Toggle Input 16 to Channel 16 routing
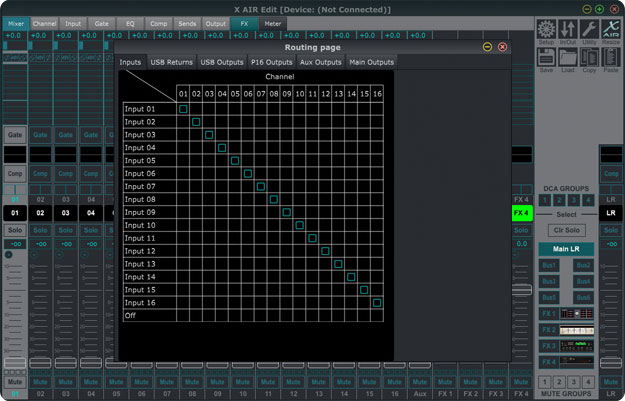The height and width of the screenshot is (401, 625). coord(377,303)
